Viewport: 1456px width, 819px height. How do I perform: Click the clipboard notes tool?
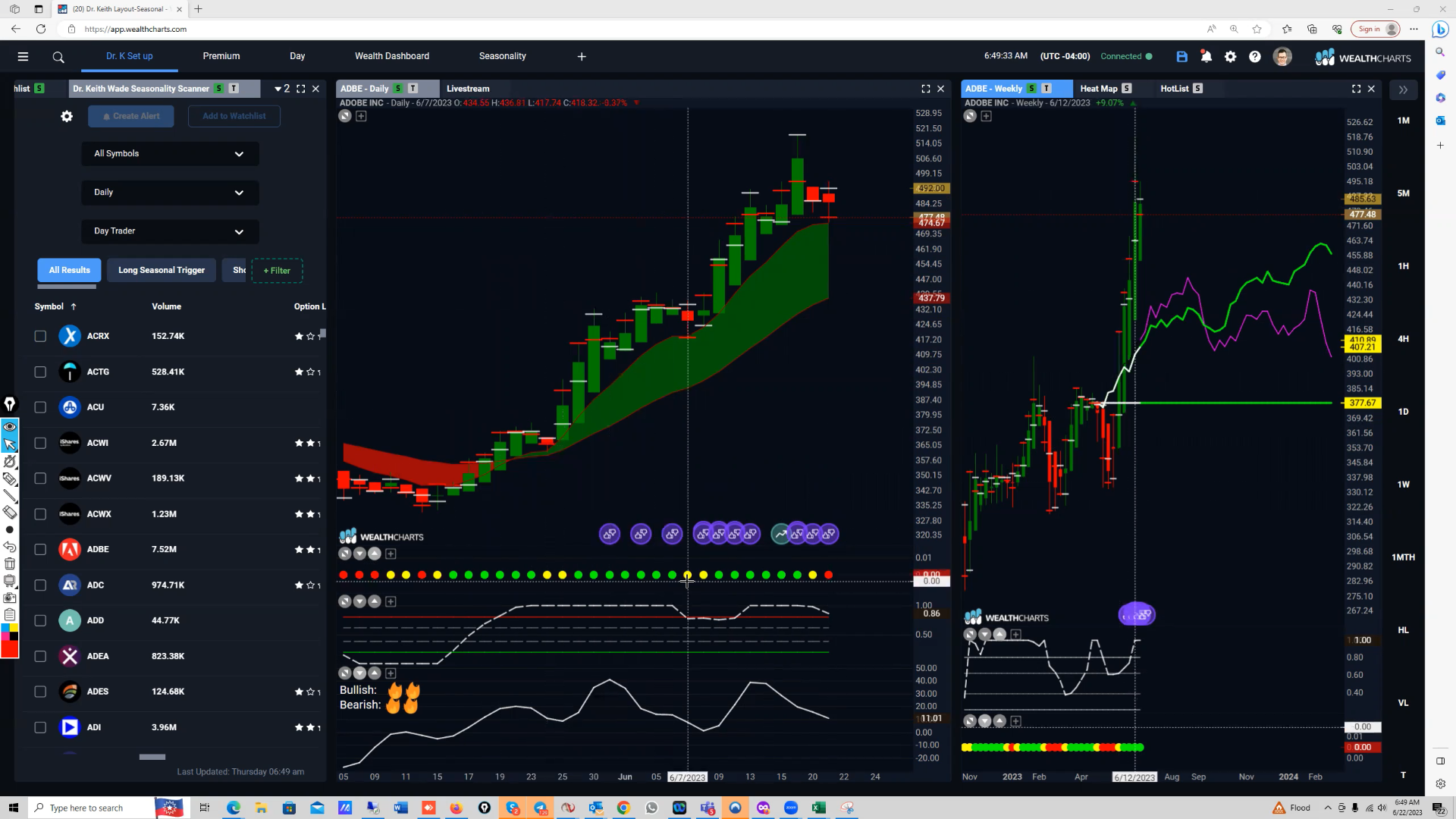10,614
